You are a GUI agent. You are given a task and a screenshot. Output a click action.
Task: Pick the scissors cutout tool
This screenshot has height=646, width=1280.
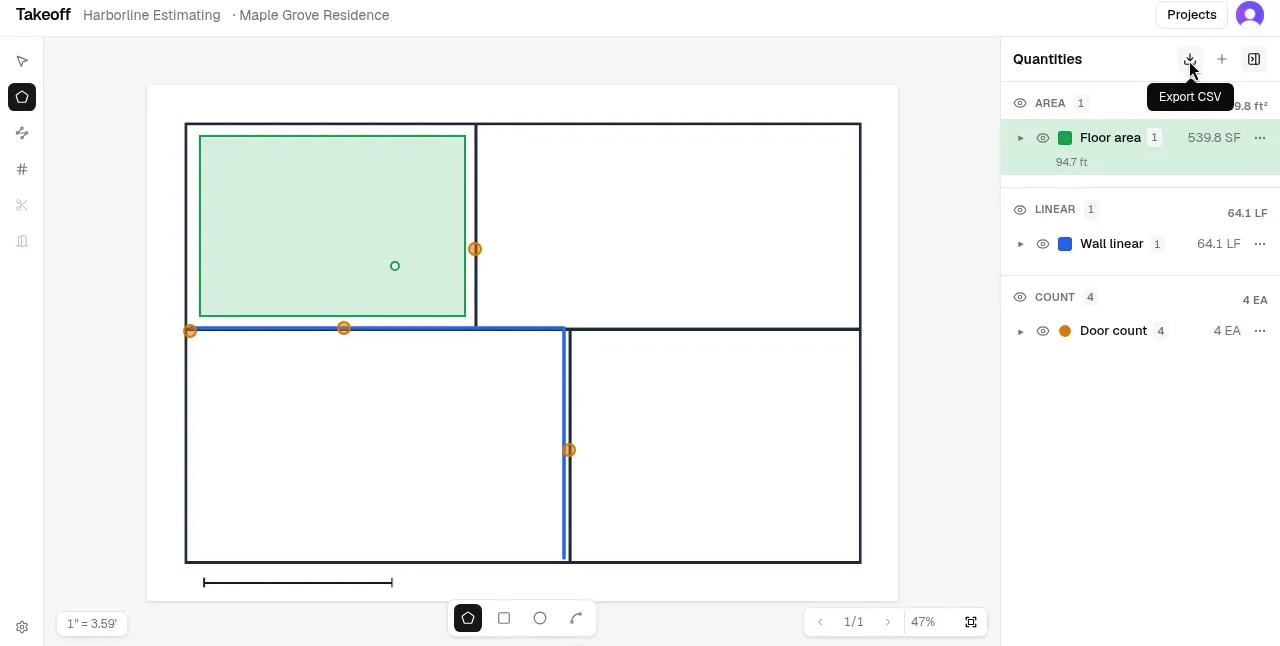[x=22, y=205]
